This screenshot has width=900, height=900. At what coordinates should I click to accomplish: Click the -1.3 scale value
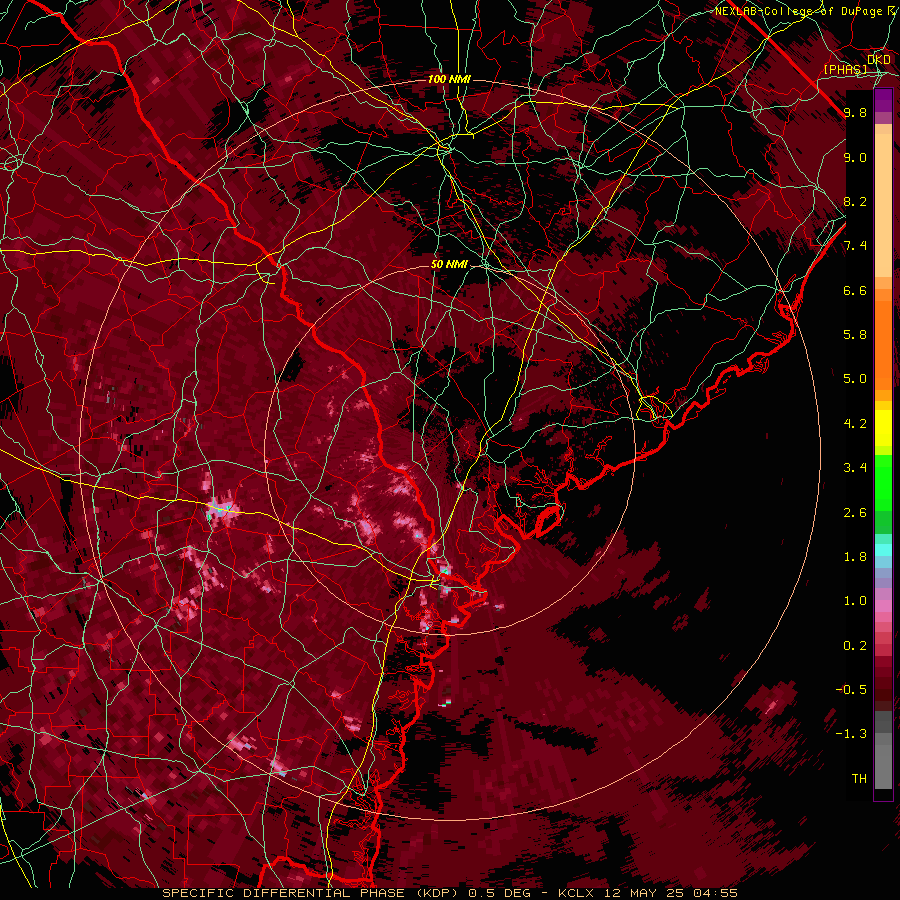click(851, 734)
